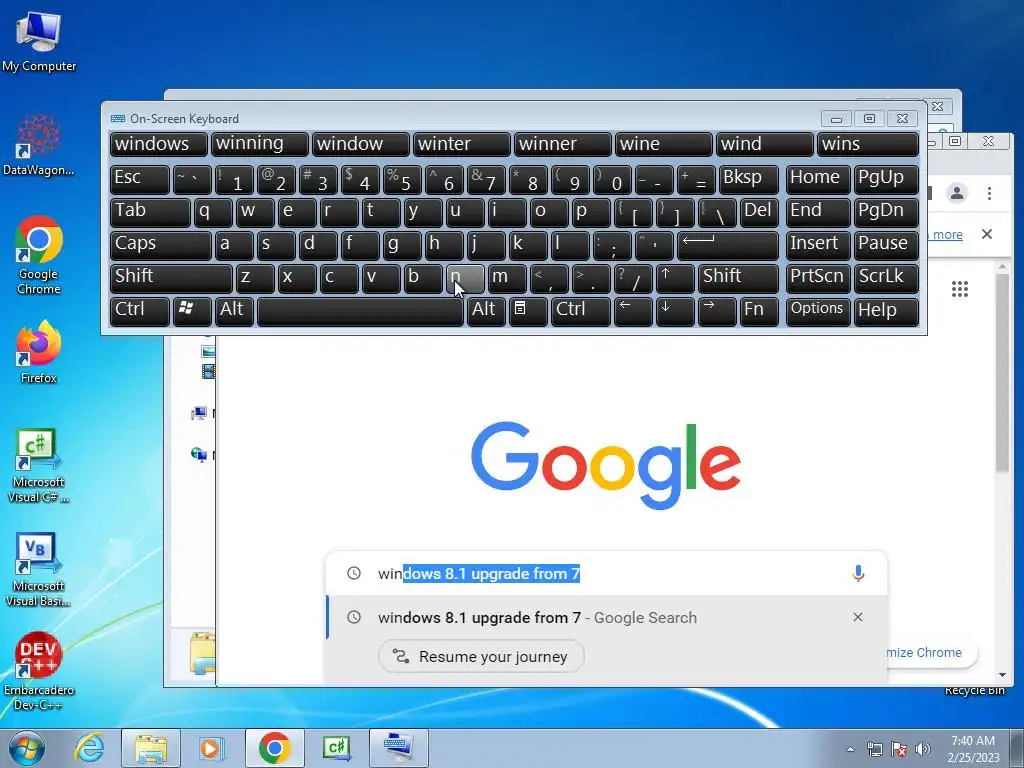The image size is (1024, 768).
Task: Click the Google search input field
Action: (x=606, y=573)
